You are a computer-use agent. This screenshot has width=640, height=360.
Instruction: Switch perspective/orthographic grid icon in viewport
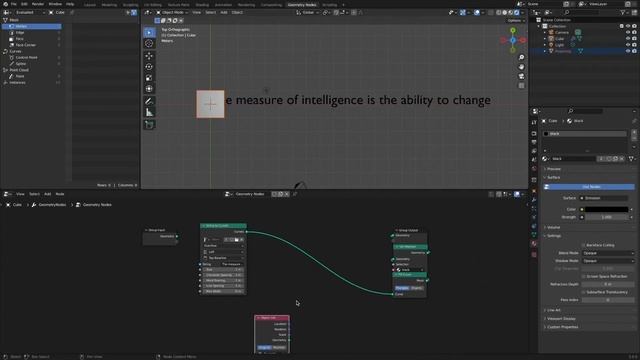[x=521, y=86]
